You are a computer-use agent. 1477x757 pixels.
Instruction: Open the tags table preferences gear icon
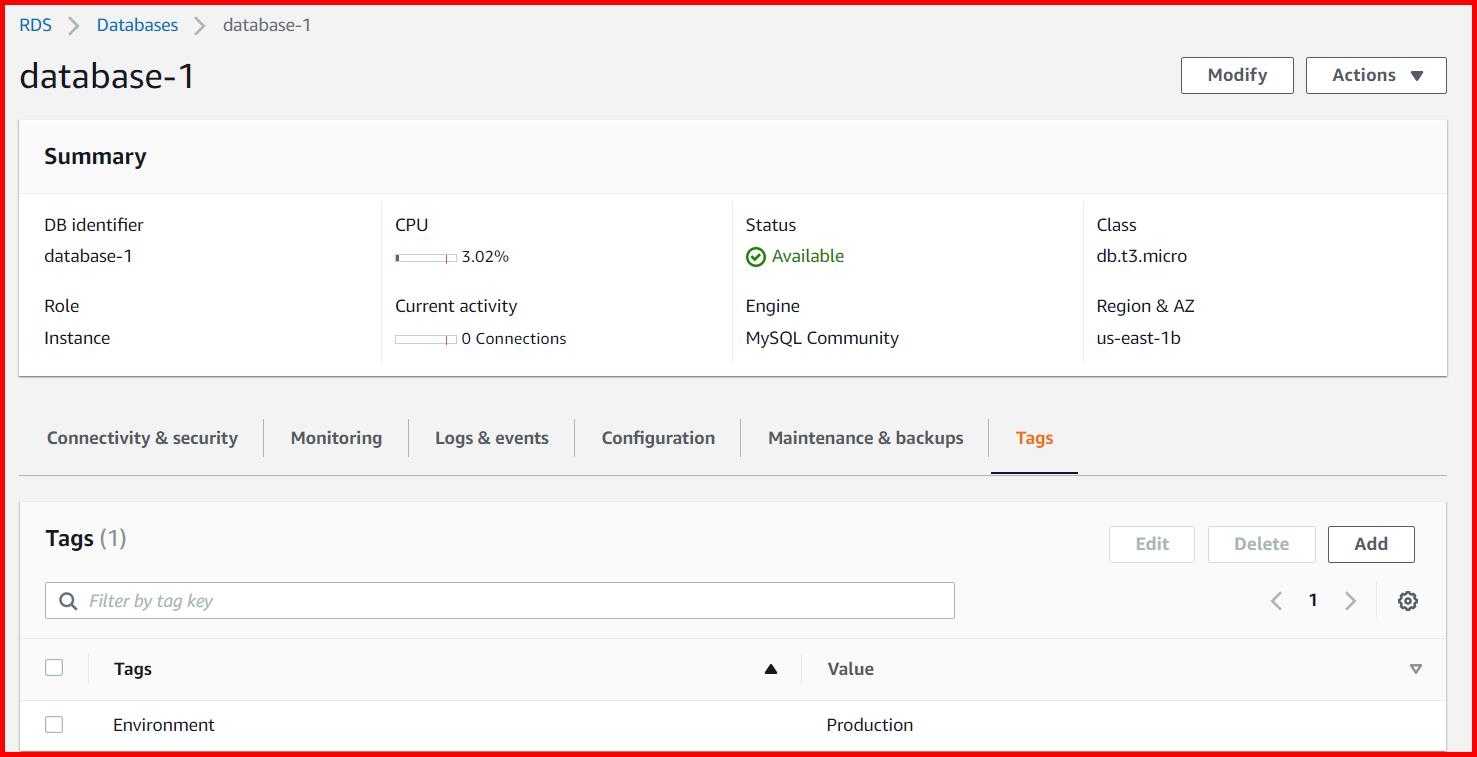[1408, 600]
